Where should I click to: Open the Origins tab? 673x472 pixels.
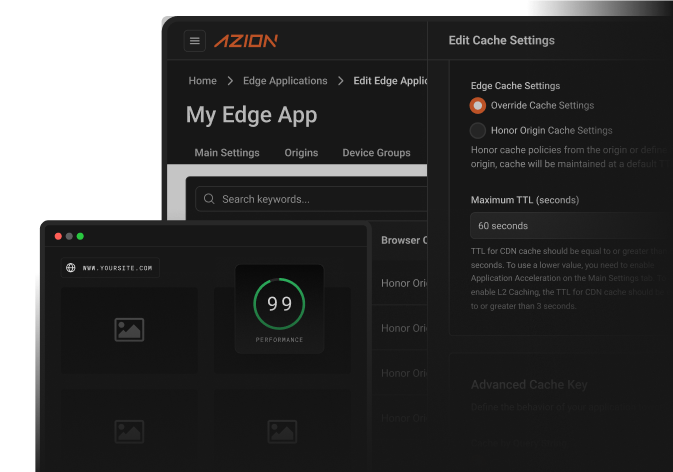(301, 153)
